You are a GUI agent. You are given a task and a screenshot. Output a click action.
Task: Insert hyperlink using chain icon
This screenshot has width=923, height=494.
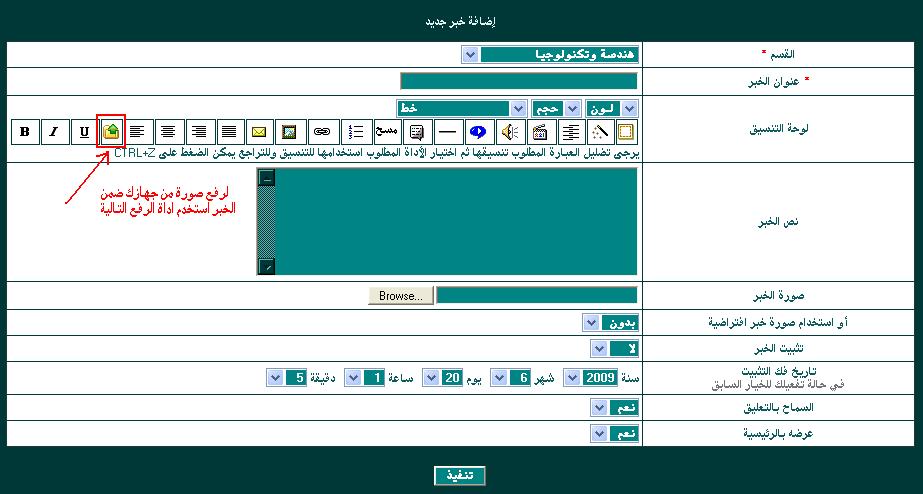click(322, 131)
